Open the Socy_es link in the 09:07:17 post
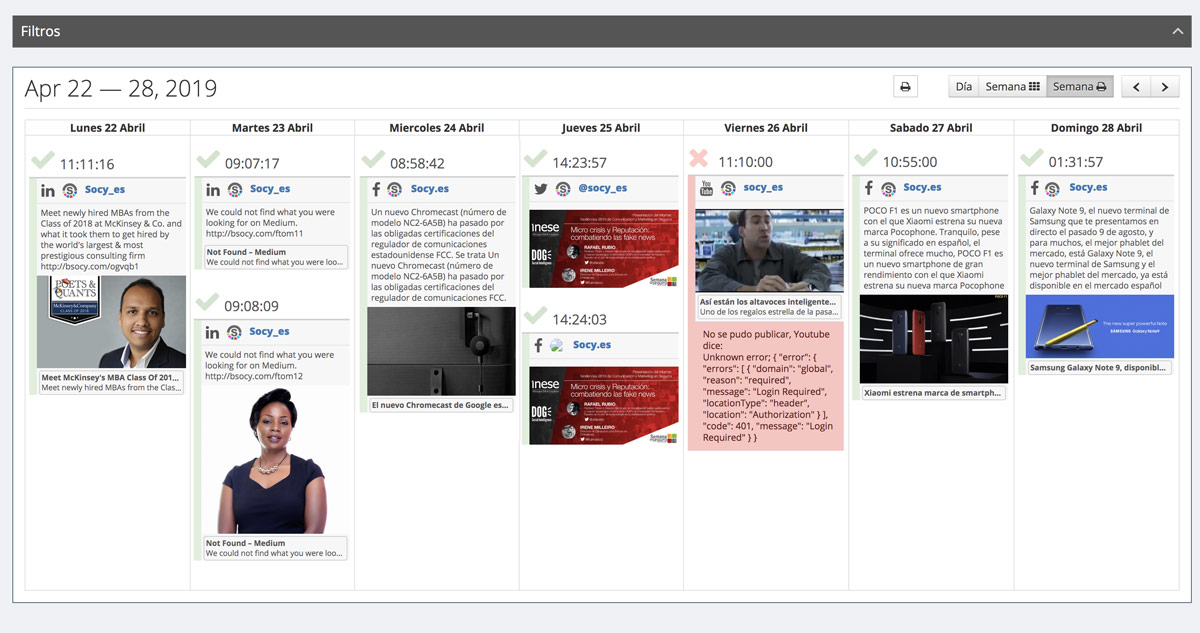1200x633 pixels. (x=270, y=189)
